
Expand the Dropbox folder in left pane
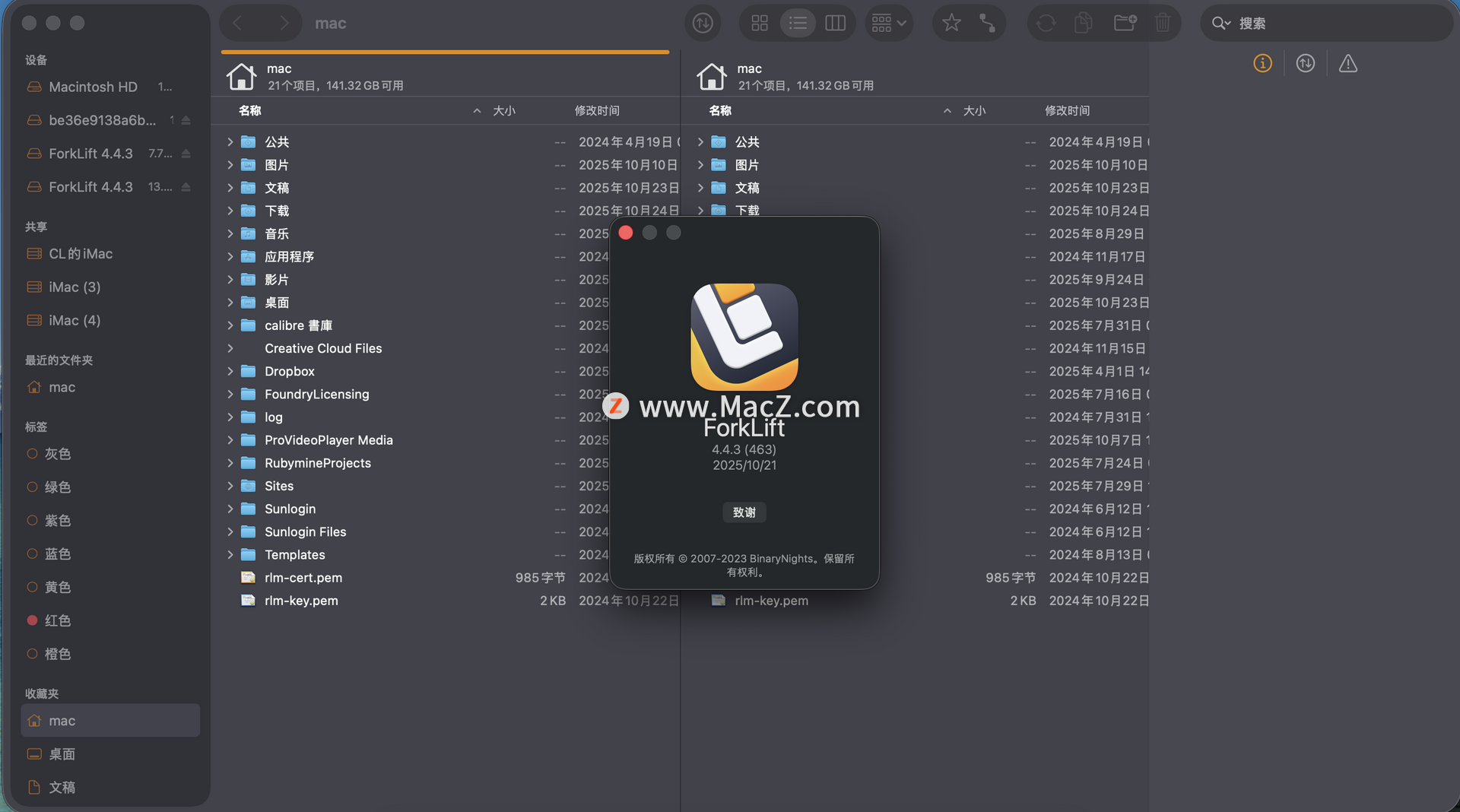(x=230, y=372)
